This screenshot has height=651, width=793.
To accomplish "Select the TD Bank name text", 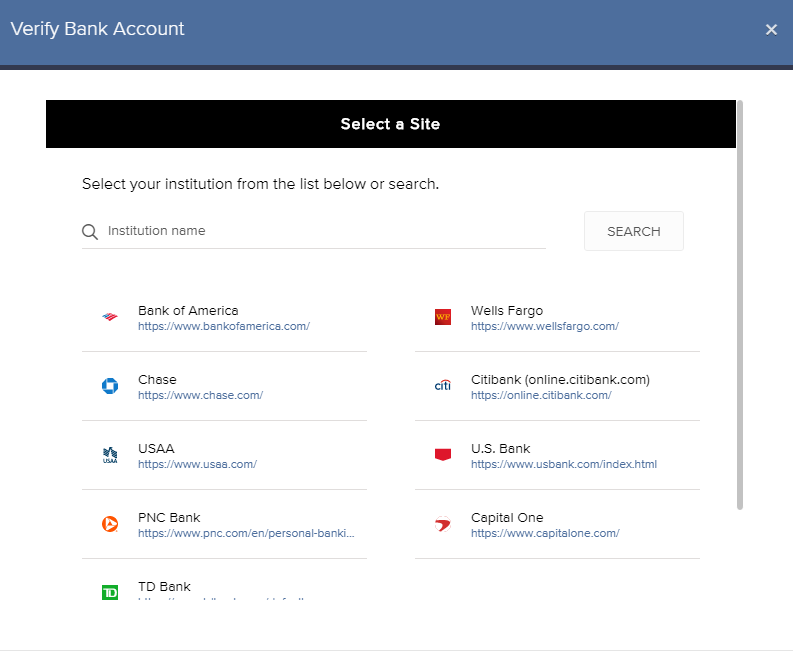I will [x=164, y=587].
